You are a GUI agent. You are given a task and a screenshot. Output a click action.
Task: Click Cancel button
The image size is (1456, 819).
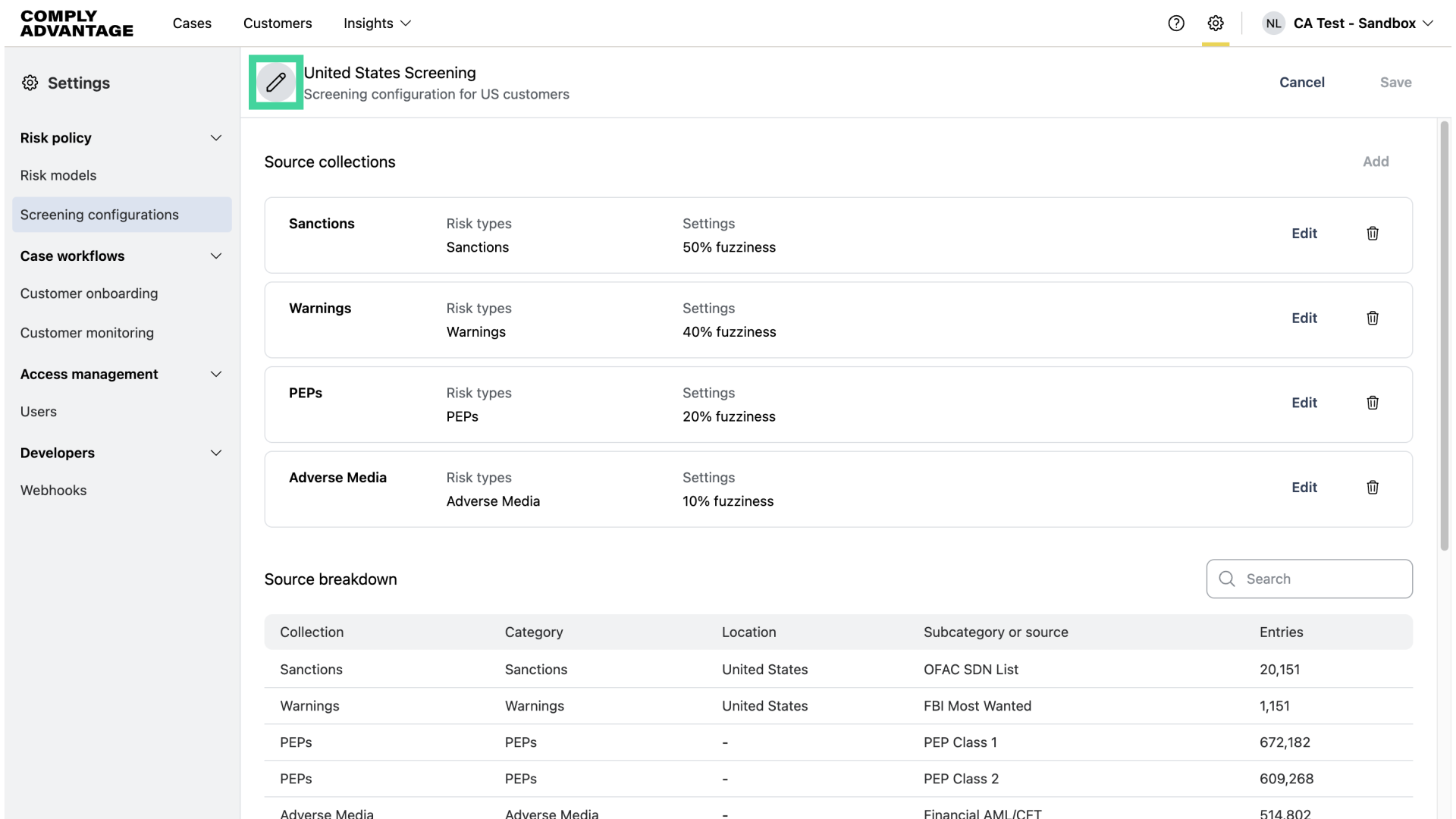point(1302,83)
